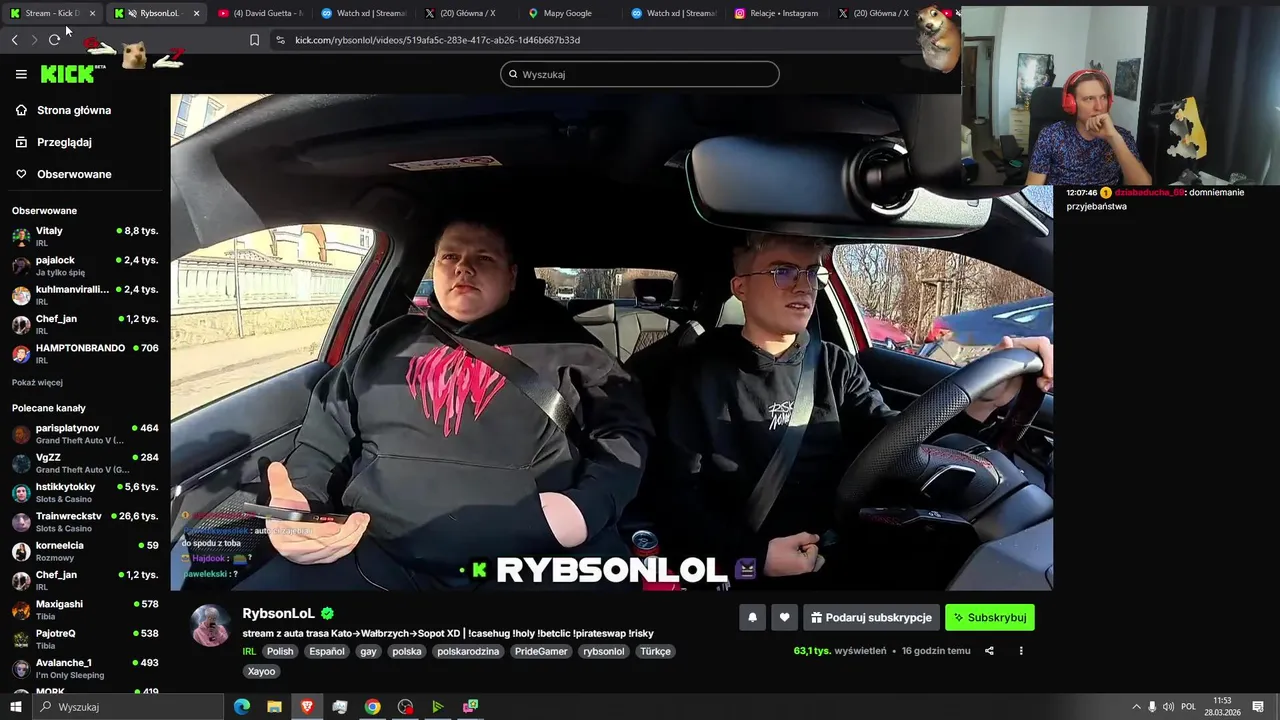The height and width of the screenshot is (720, 1280).
Task: Open volume control in system tray
Action: (x=1168, y=707)
